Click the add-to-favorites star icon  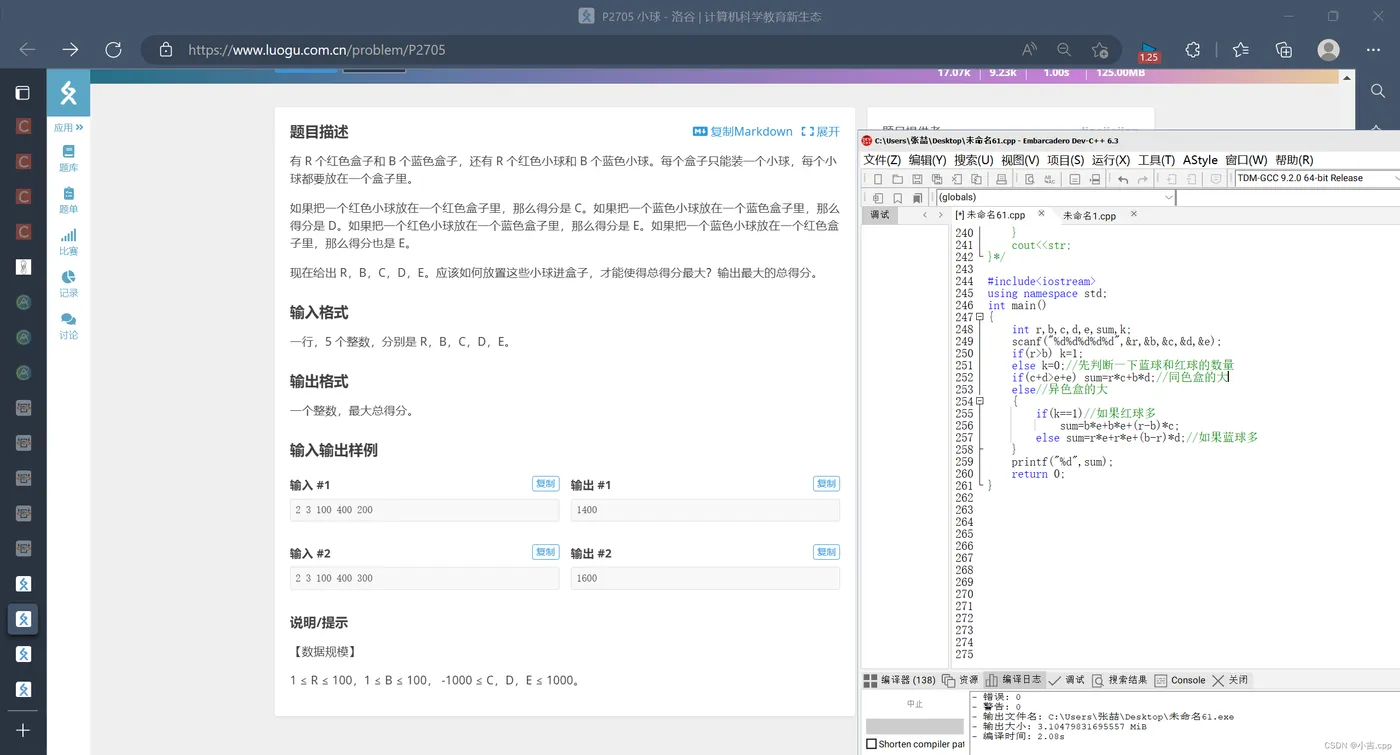click(x=1100, y=50)
